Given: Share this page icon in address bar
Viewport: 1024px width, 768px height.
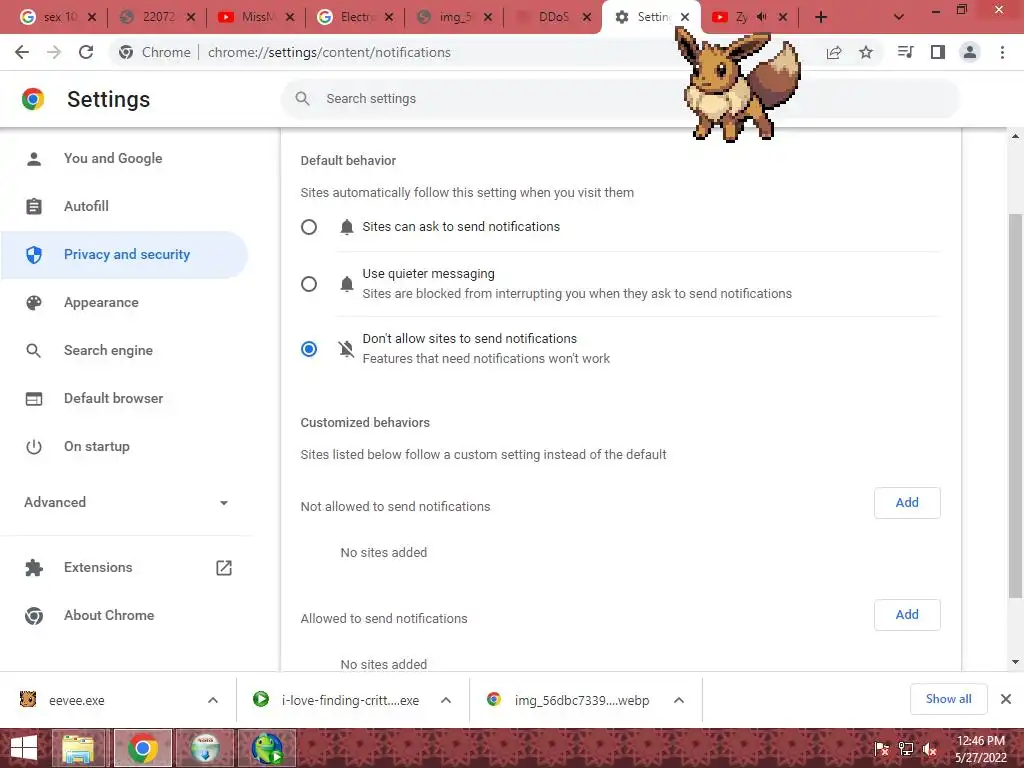Looking at the screenshot, I should coord(834,52).
